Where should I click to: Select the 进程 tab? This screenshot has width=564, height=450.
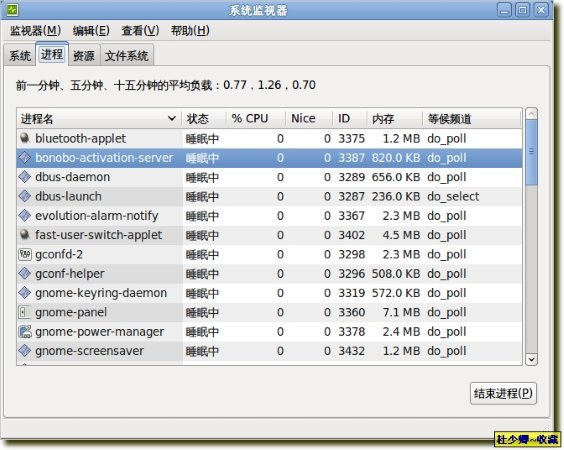(52, 54)
